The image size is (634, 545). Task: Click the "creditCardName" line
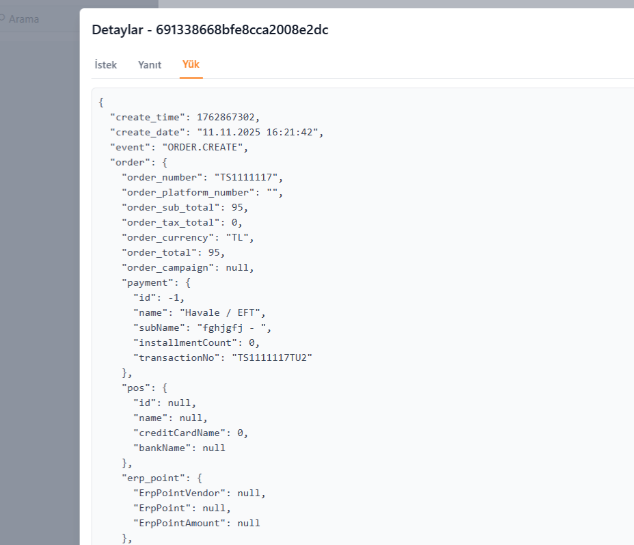(189, 432)
